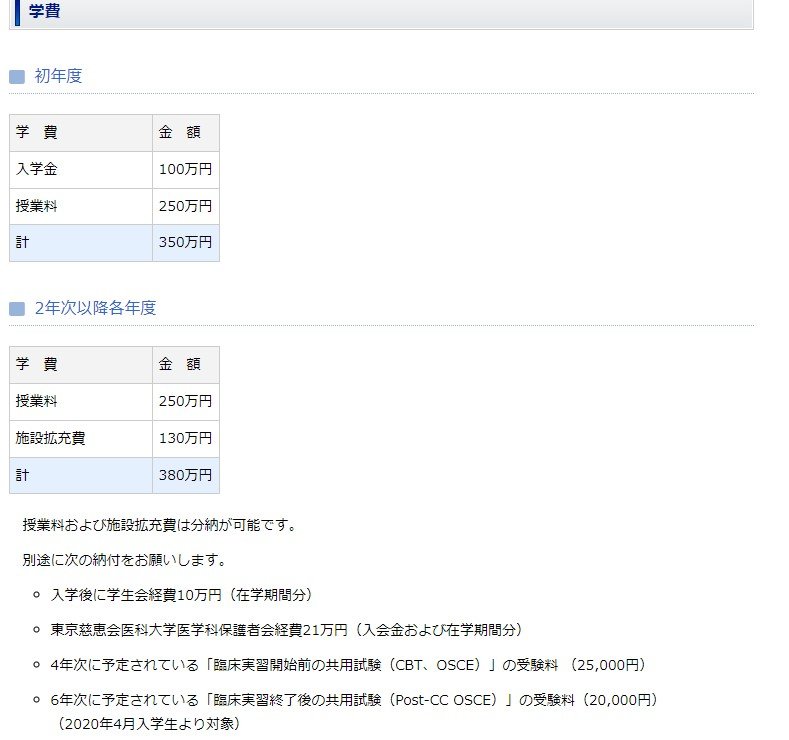Click the 金 額 header in first table
The width and height of the screenshot is (789, 740).
pyautogui.click(x=180, y=132)
